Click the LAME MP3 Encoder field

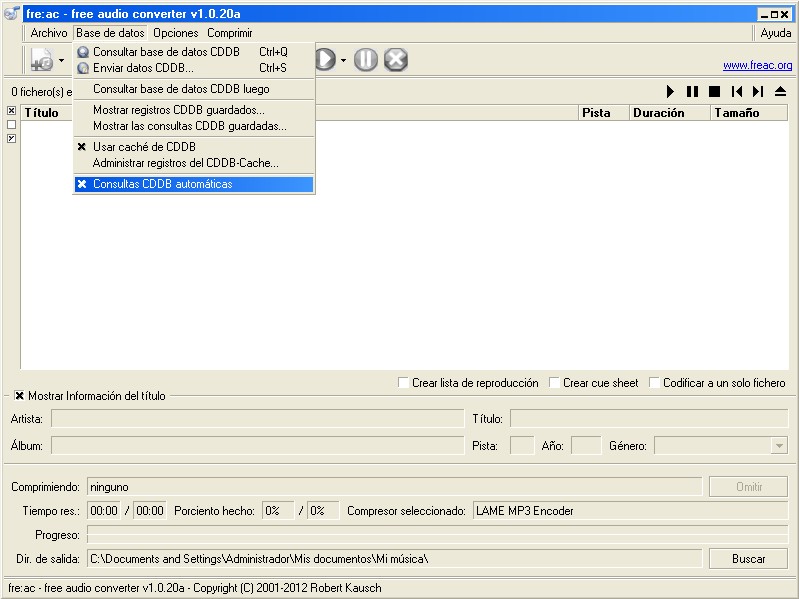[631, 511]
